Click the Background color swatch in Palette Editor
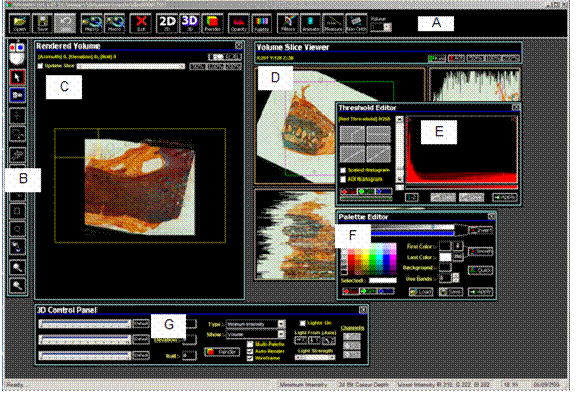Screen dimensions: 578x414 [x=445, y=267]
